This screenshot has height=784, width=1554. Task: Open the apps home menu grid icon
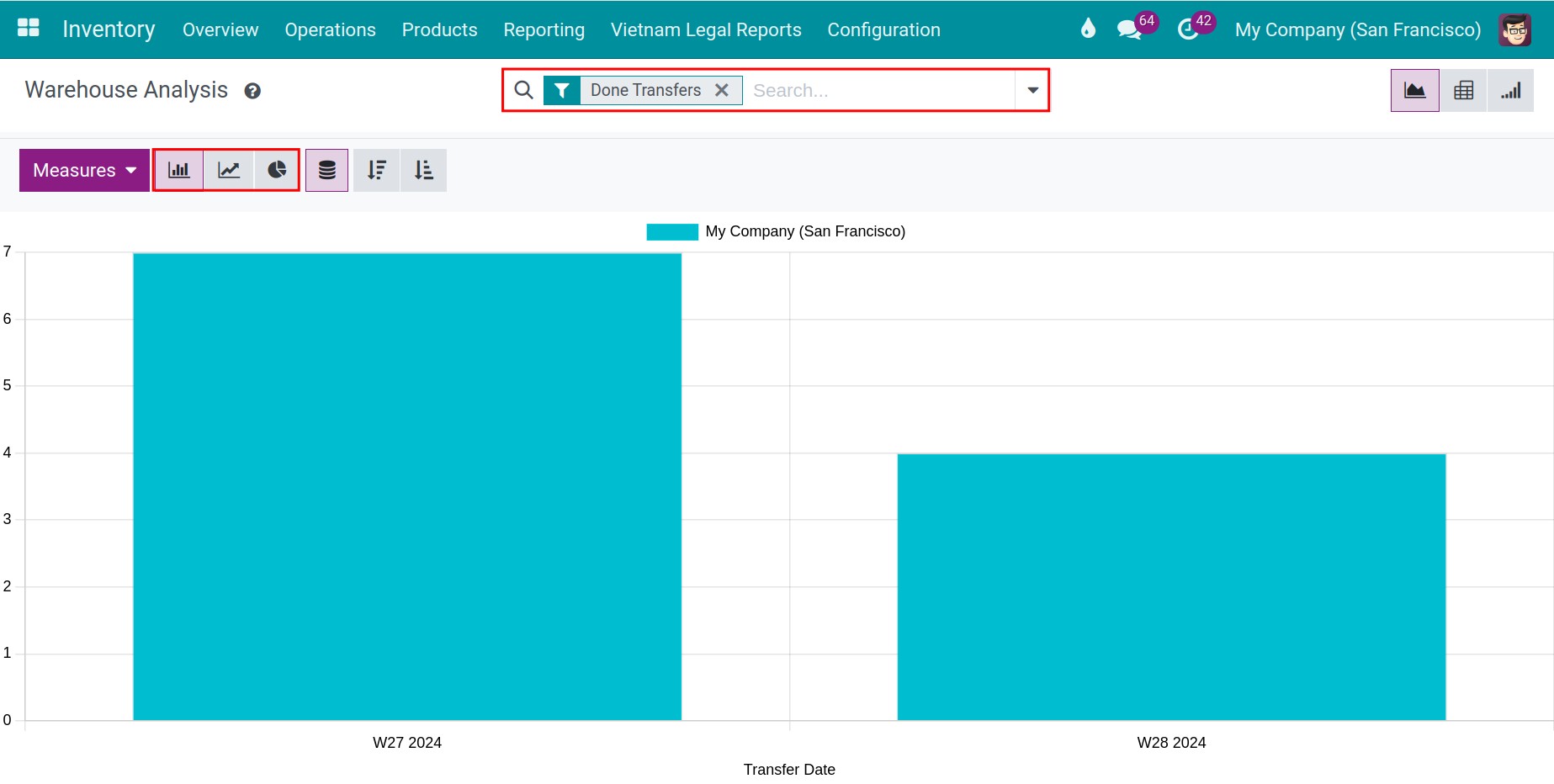[29, 29]
